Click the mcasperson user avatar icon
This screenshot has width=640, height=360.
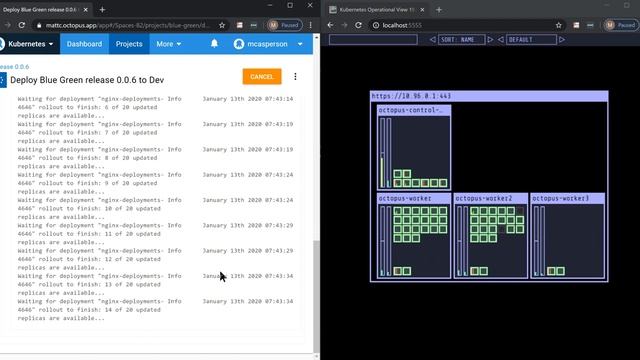click(x=239, y=44)
